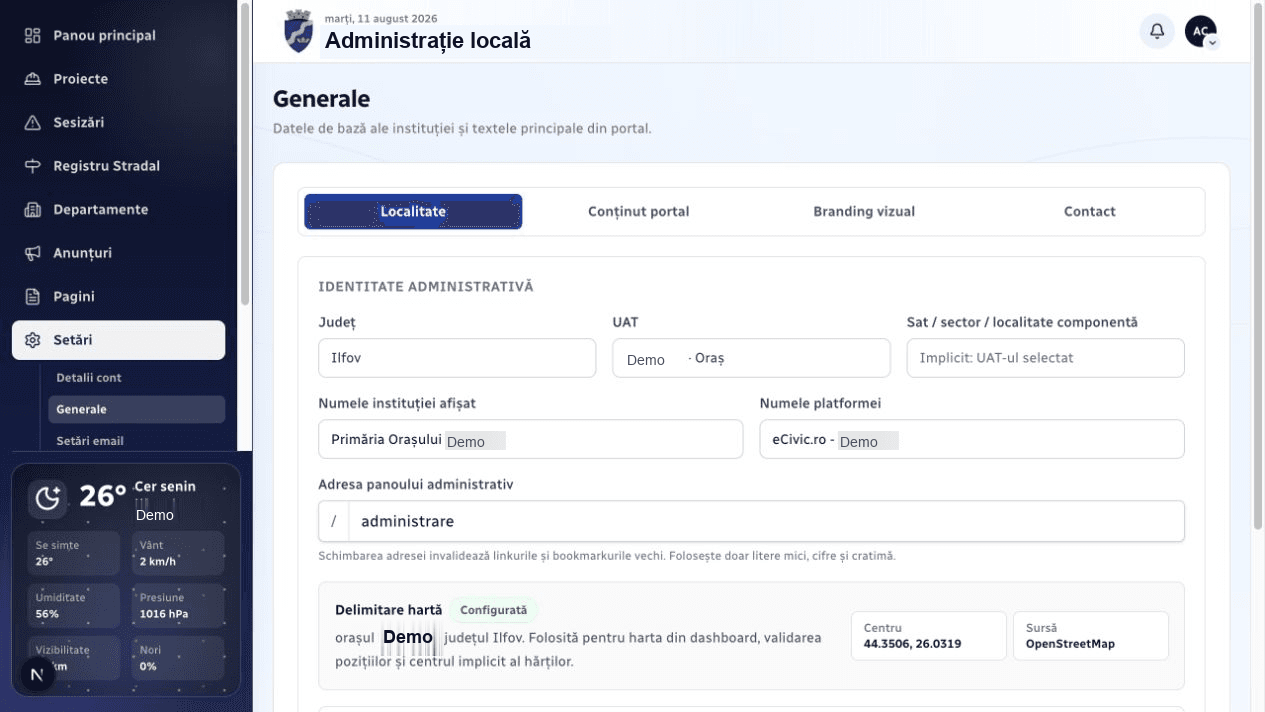This screenshot has height=712, width=1265.
Task: Click the Umiditate 56% tile
Action: (74, 605)
